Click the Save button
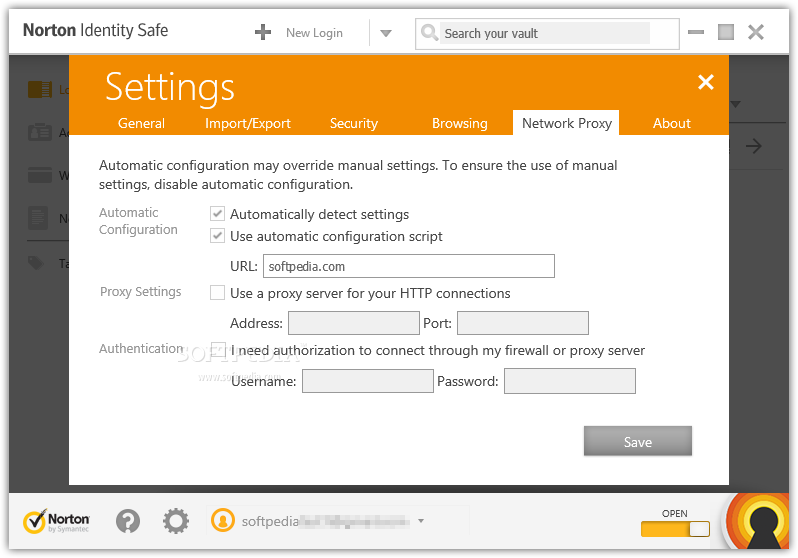Viewport: 798px width, 558px height. [x=638, y=441]
